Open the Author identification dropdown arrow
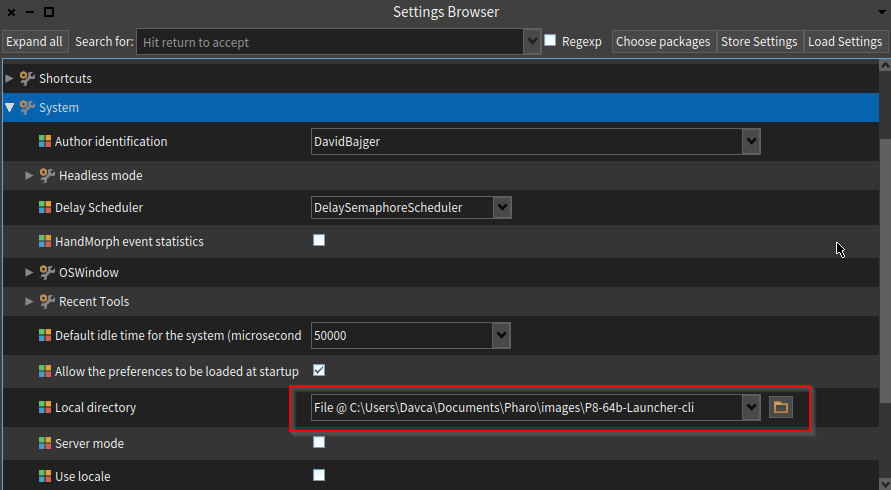Screen dimensions: 891x490 click(x=751, y=142)
